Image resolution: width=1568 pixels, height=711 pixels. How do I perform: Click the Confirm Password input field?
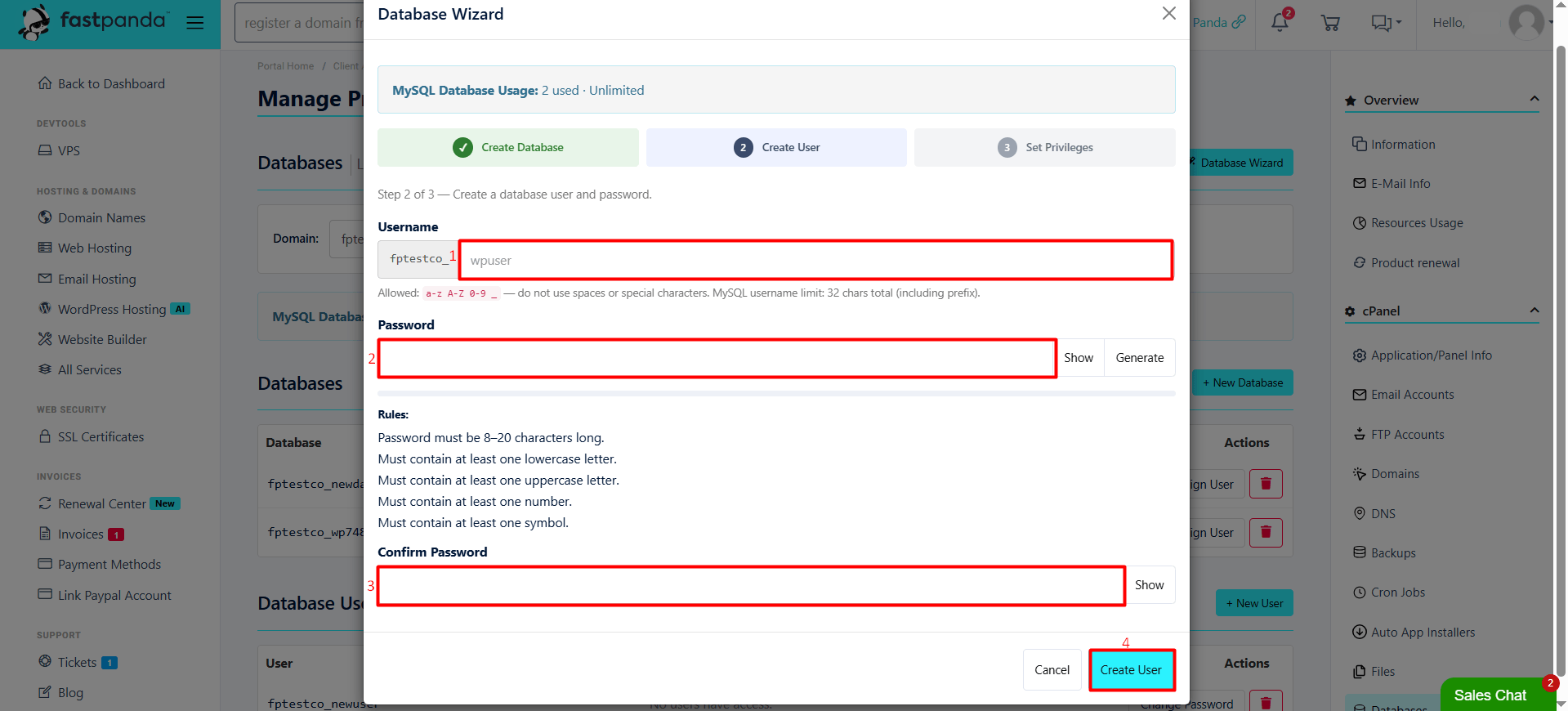[752, 585]
